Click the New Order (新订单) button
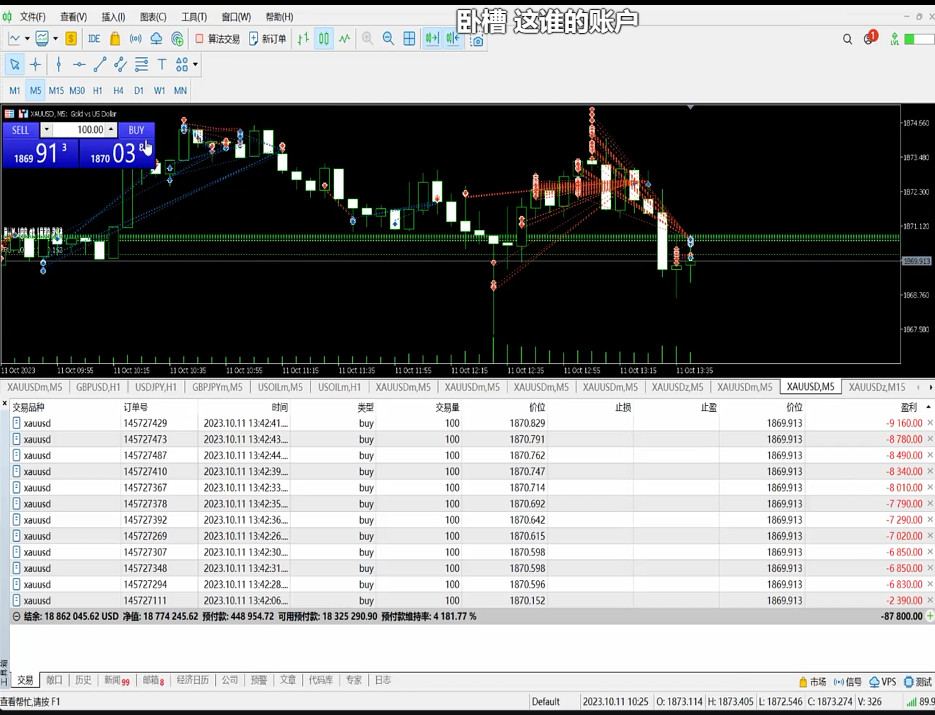 coord(267,39)
